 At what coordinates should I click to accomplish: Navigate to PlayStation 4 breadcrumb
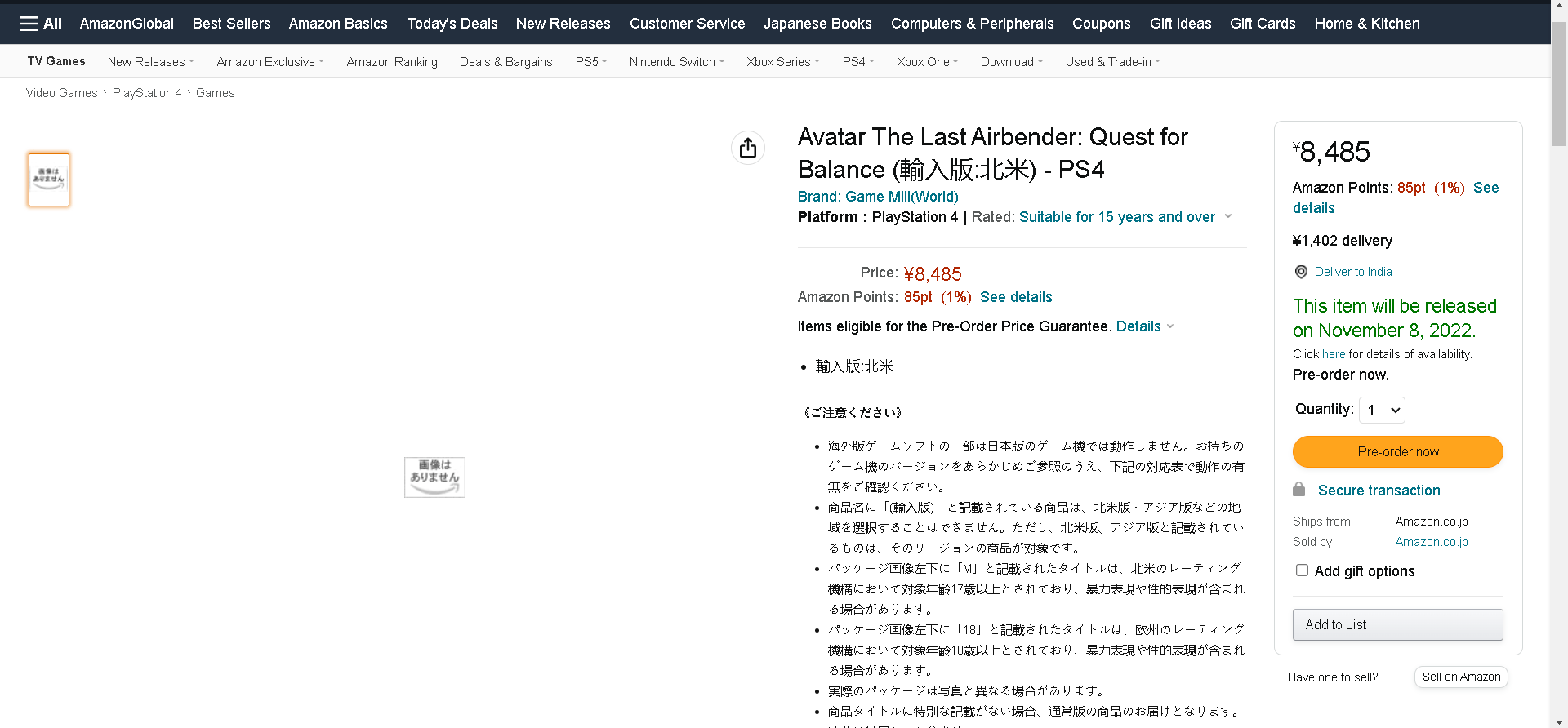(x=147, y=93)
